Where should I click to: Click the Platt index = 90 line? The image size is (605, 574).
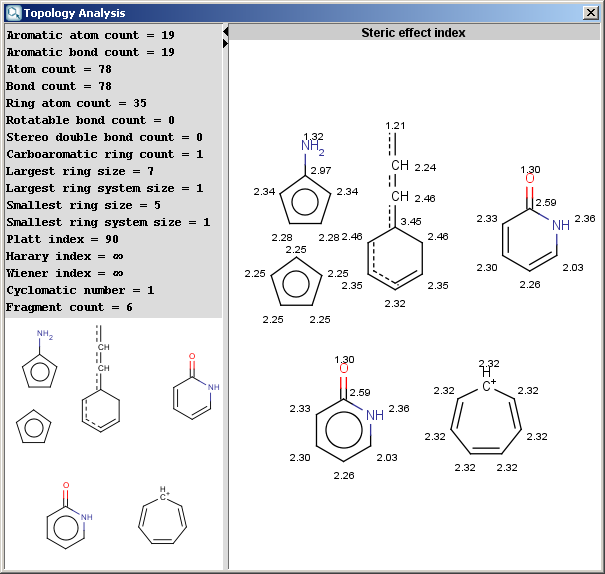coord(62,239)
